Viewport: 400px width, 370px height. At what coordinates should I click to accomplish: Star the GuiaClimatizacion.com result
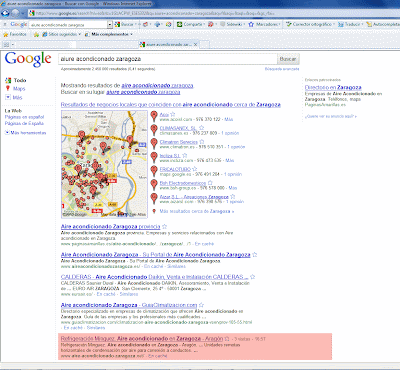pyautogui.click(x=201, y=305)
